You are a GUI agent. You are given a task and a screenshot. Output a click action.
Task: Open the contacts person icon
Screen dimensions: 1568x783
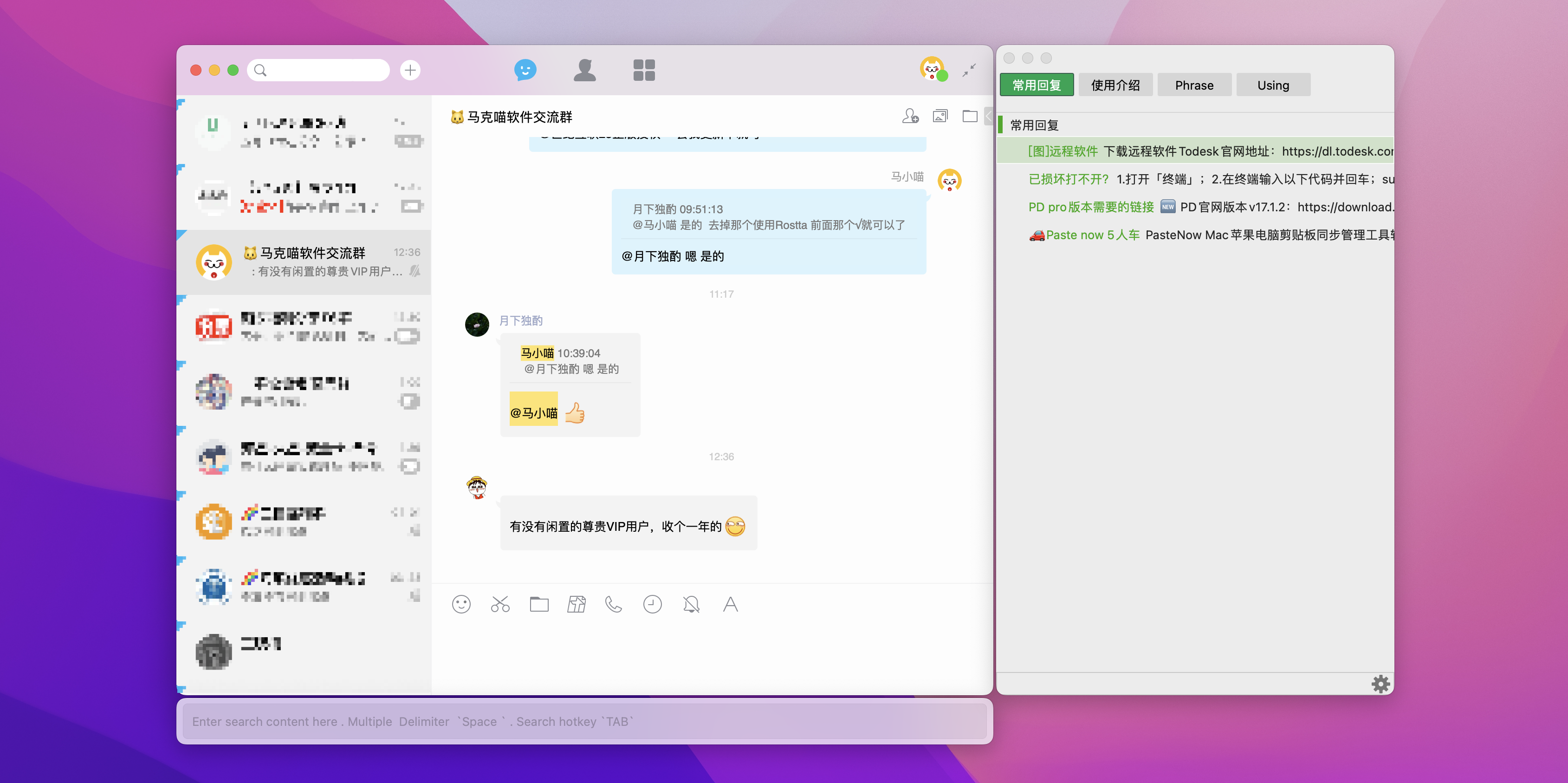tap(584, 70)
